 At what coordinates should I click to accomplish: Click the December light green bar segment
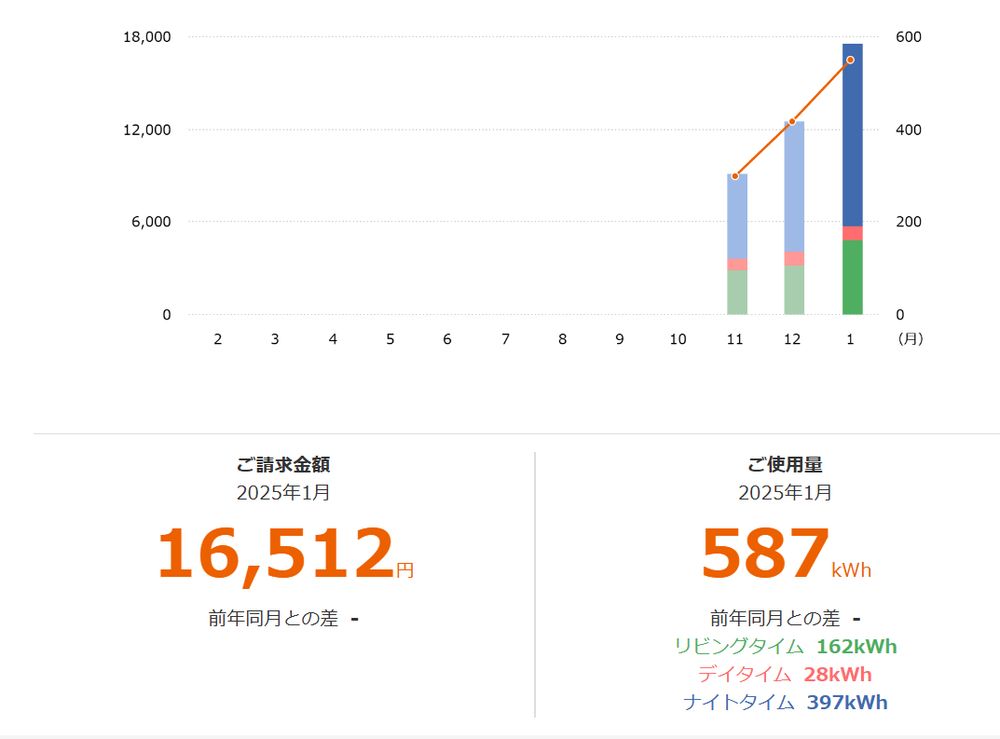794,290
